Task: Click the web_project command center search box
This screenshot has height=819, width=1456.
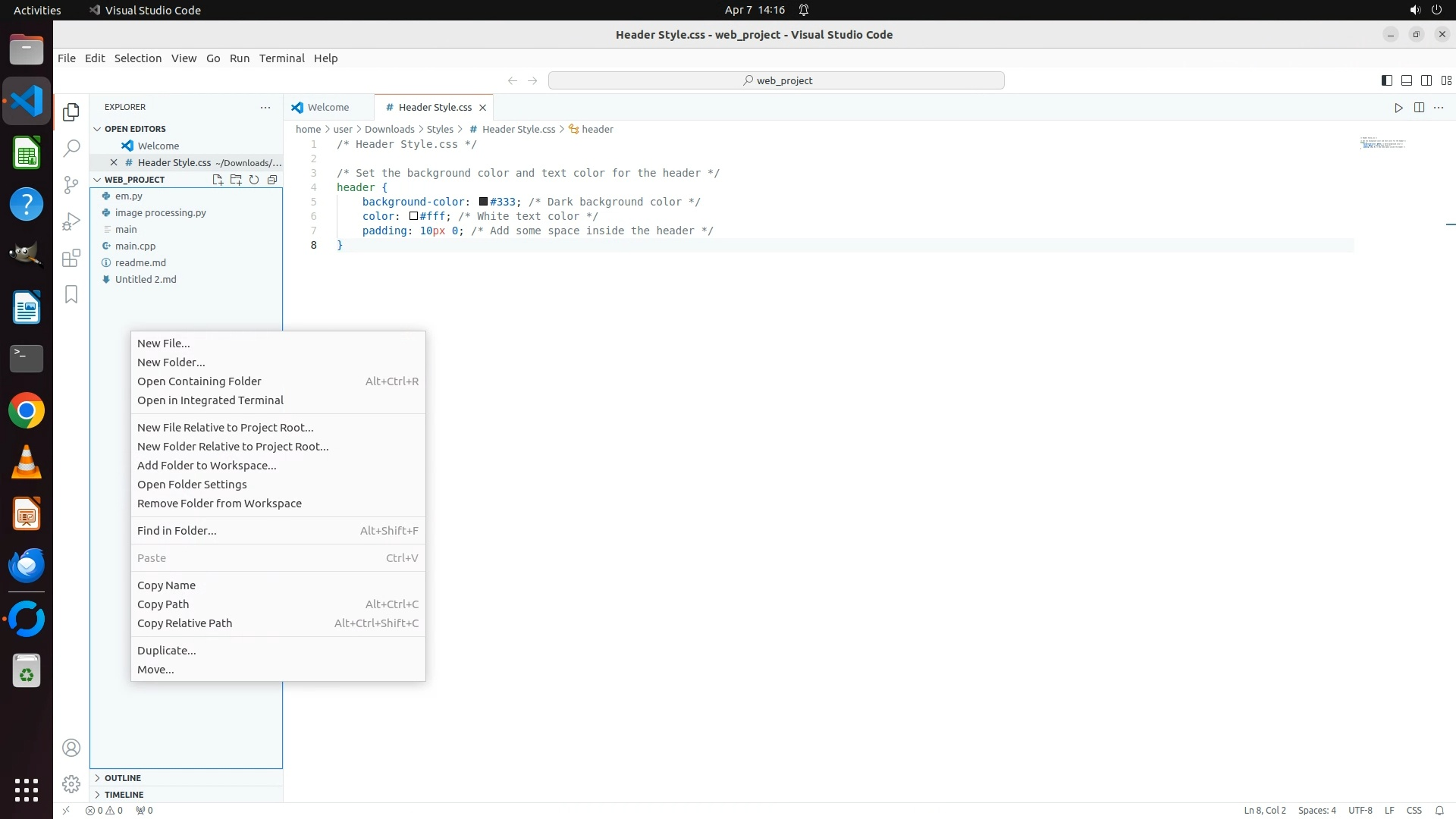Action: (776, 80)
